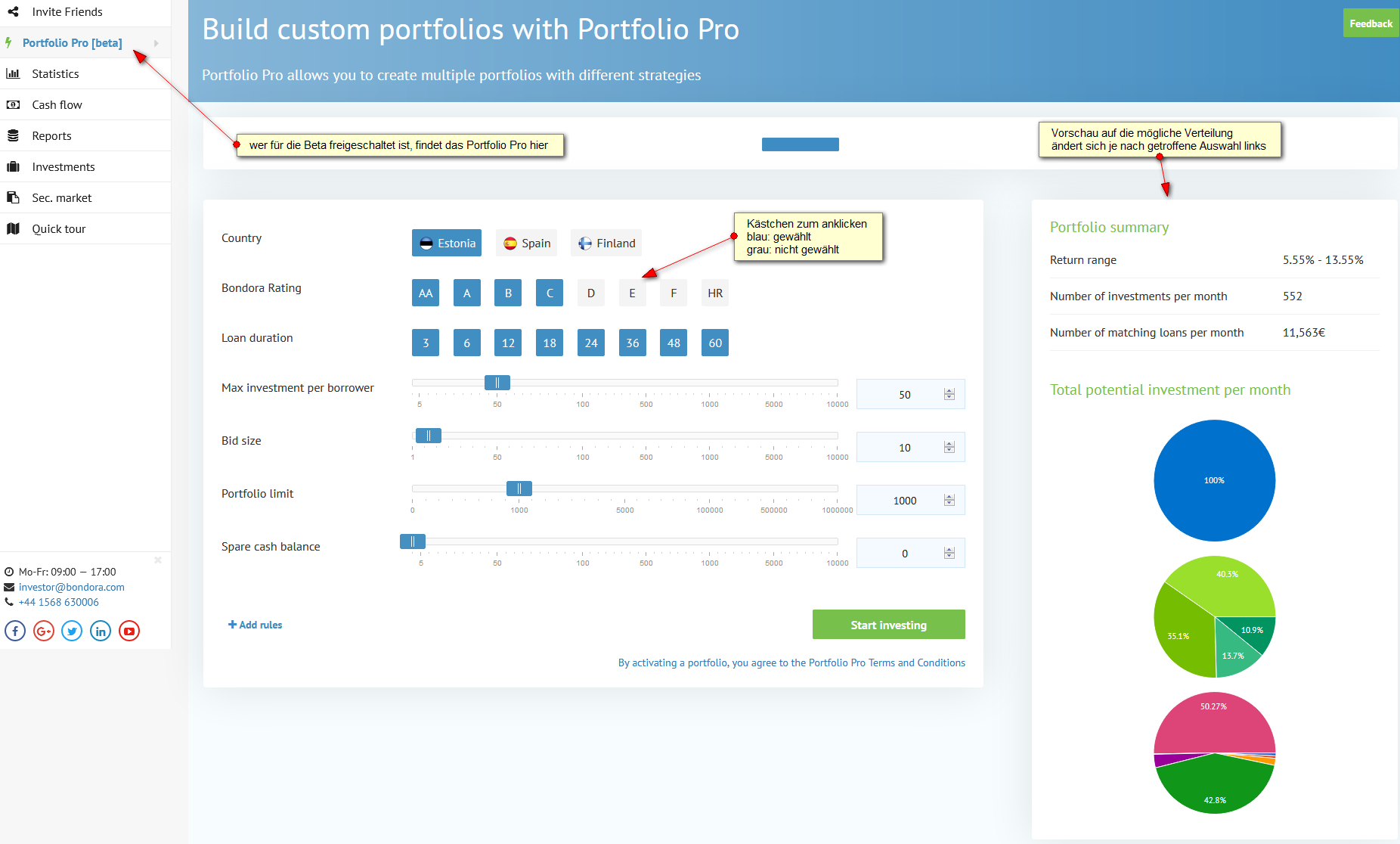This screenshot has width=1400, height=844.
Task: Click the green Feedback button
Action: (x=1371, y=23)
